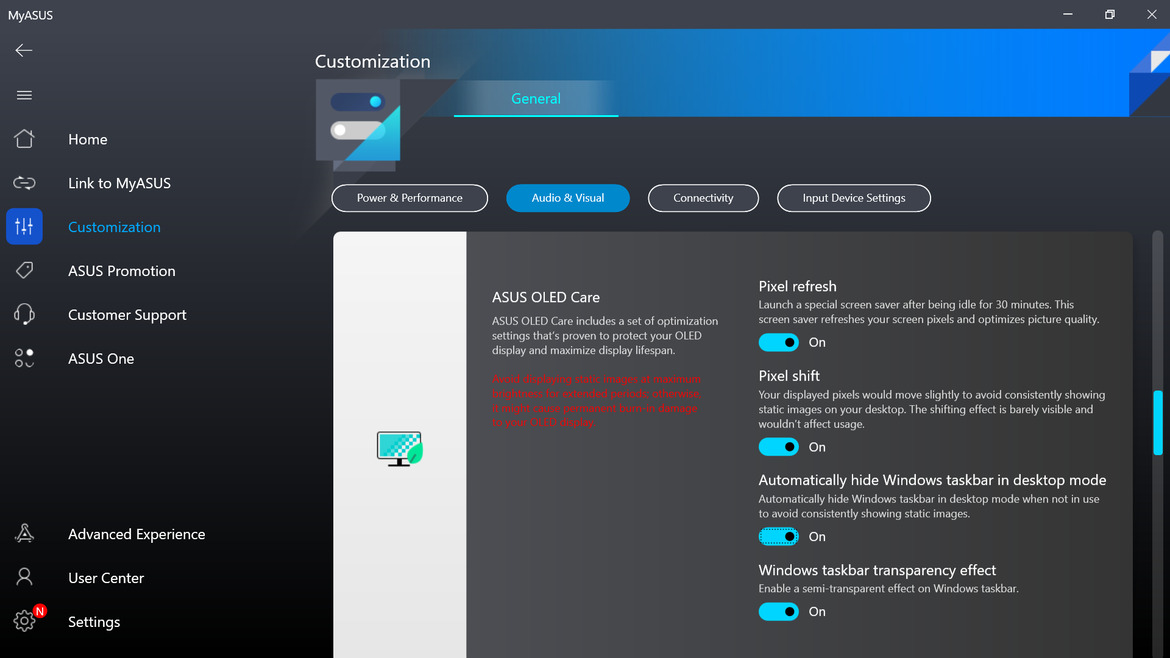Viewport: 1170px width, 658px height.
Task: Go to Home in the sidebar
Action: coord(87,140)
